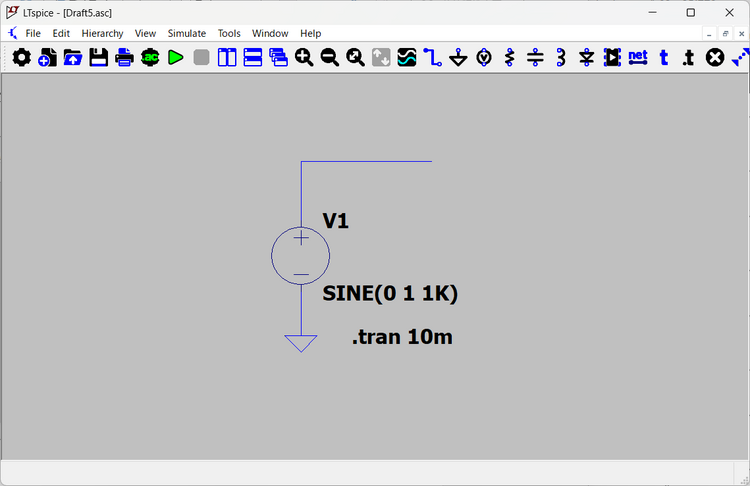Click the V1 voltage source symbol
Viewport: 750px width, 486px height.
(x=301, y=255)
